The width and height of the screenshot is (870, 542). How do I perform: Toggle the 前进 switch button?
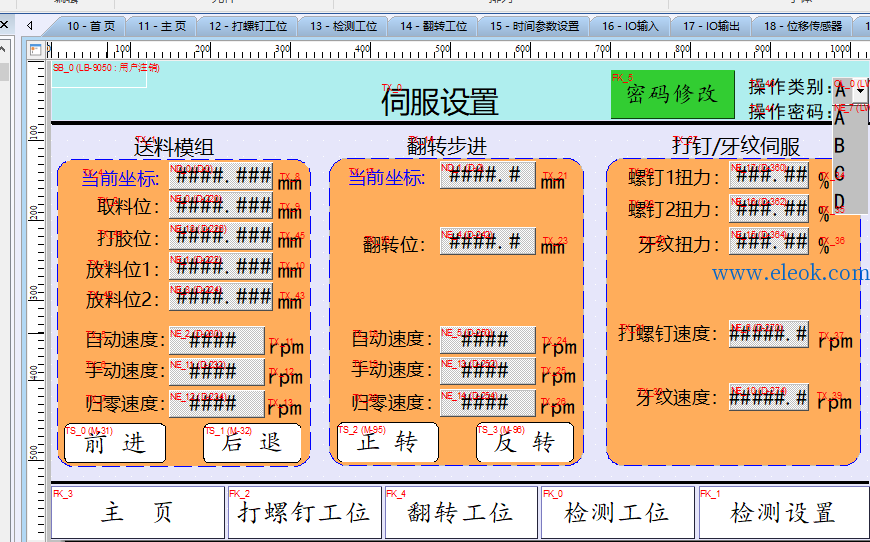(x=115, y=443)
